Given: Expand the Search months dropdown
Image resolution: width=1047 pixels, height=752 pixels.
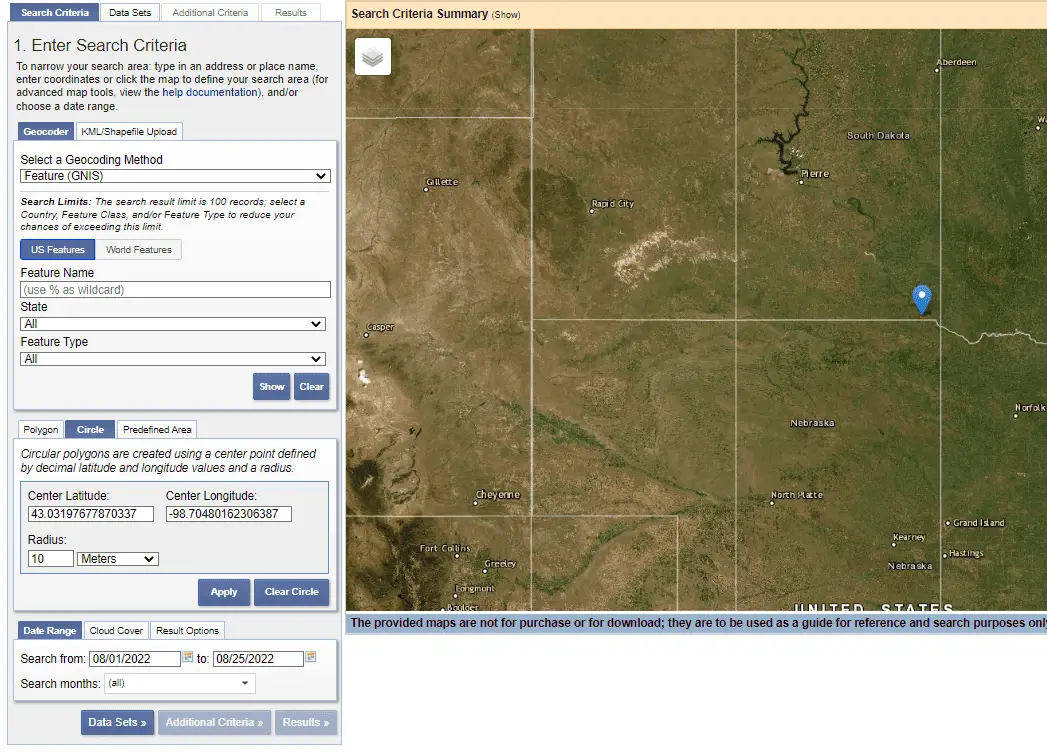Looking at the screenshot, I should [x=179, y=682].
